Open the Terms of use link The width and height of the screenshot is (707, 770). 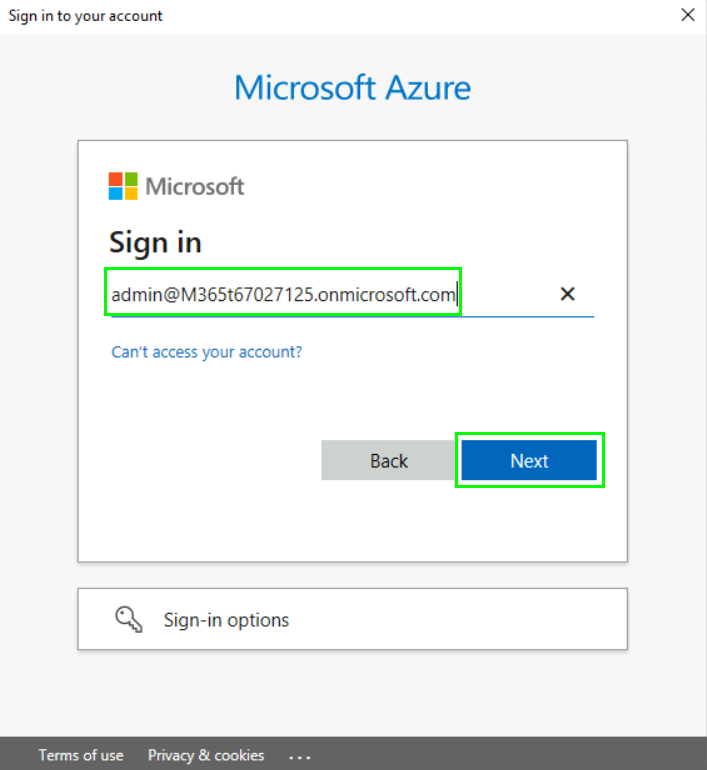coord(81,755)
